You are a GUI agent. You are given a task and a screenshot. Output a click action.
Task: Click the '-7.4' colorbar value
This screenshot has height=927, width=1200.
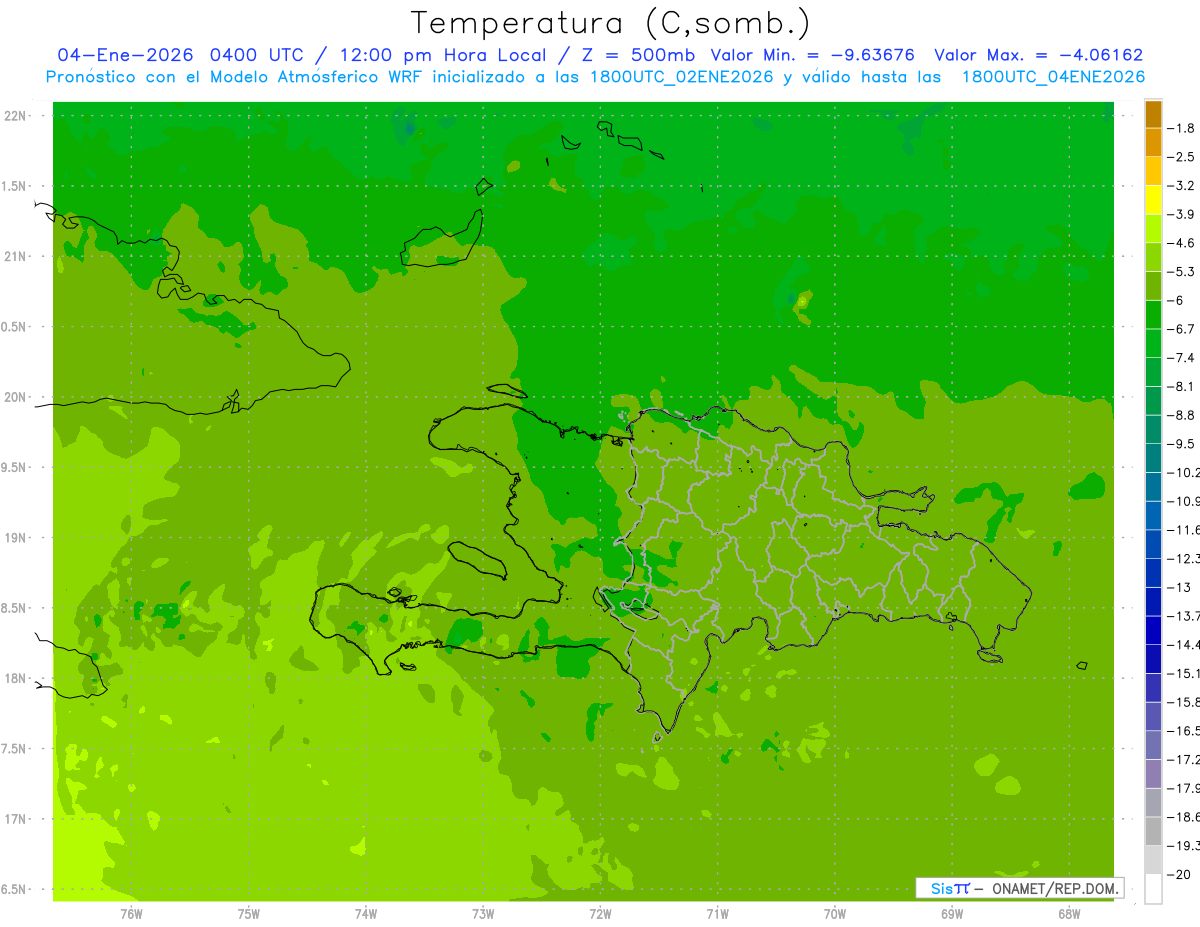[1182, 357]
